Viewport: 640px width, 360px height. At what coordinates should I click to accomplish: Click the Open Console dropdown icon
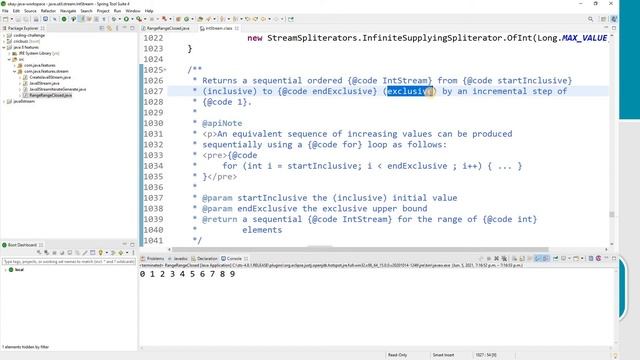click(576, 258)
